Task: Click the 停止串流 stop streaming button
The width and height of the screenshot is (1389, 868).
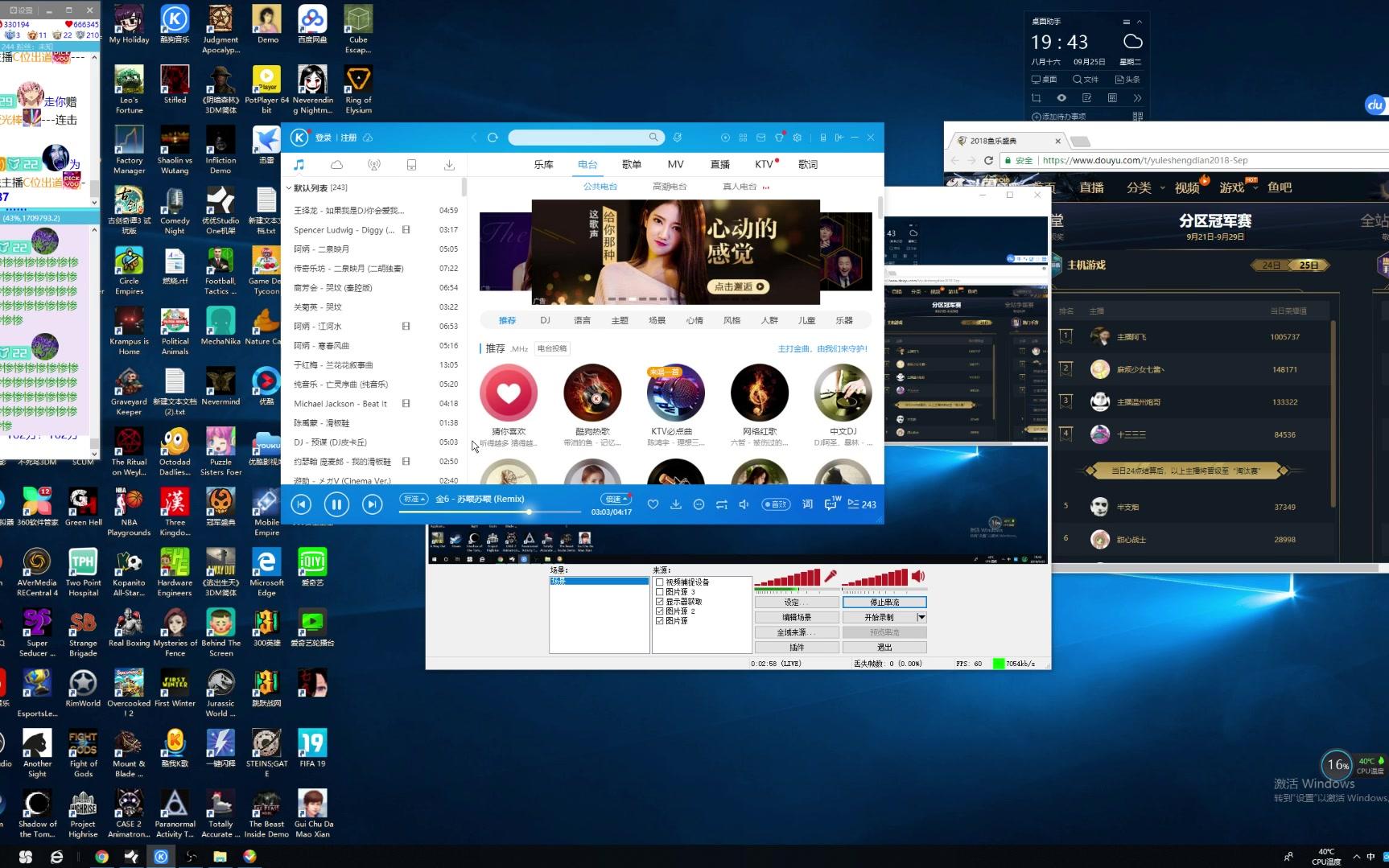Action: click(884, 602)
